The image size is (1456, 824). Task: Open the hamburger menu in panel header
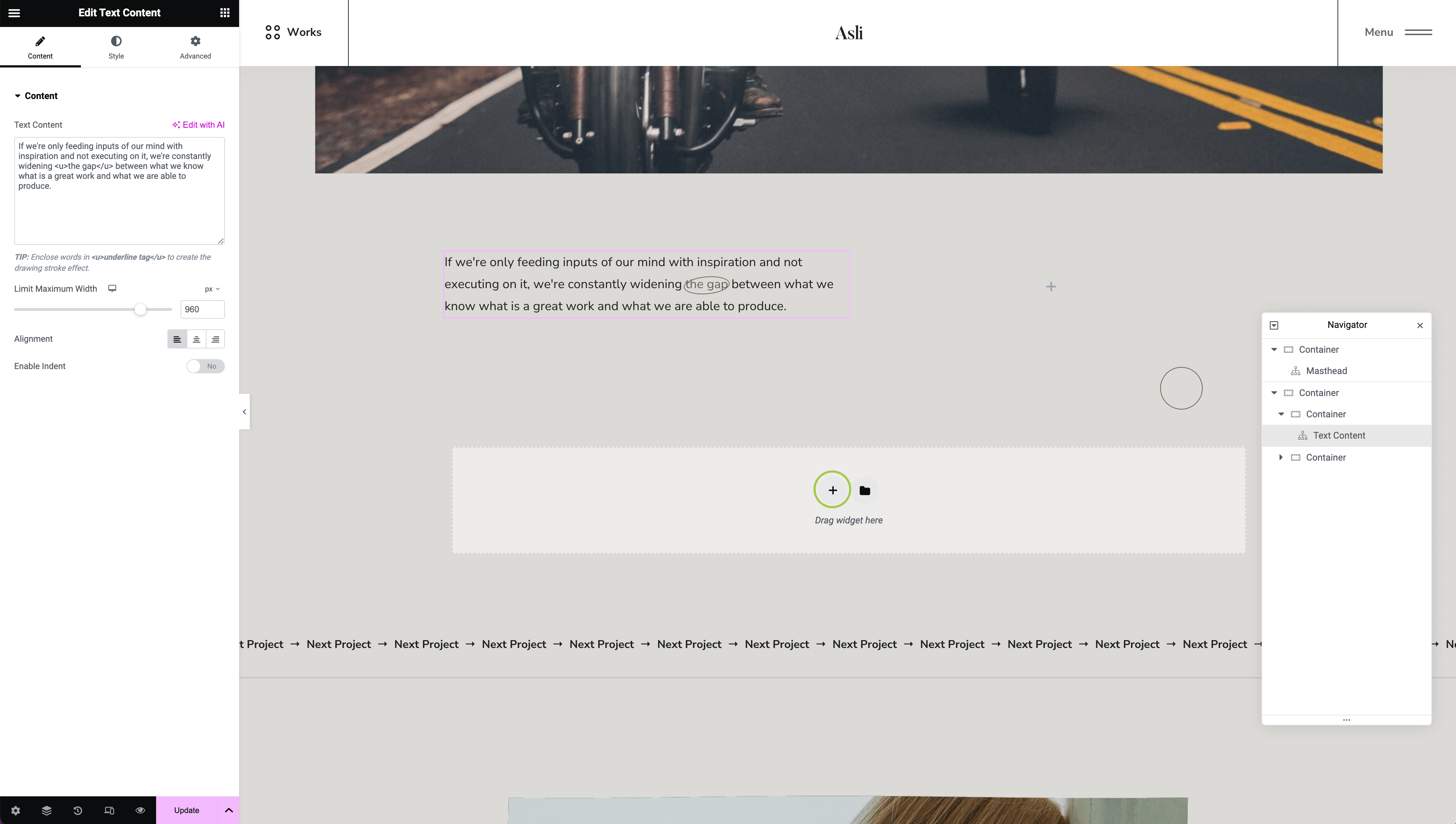tap(14, 13)
